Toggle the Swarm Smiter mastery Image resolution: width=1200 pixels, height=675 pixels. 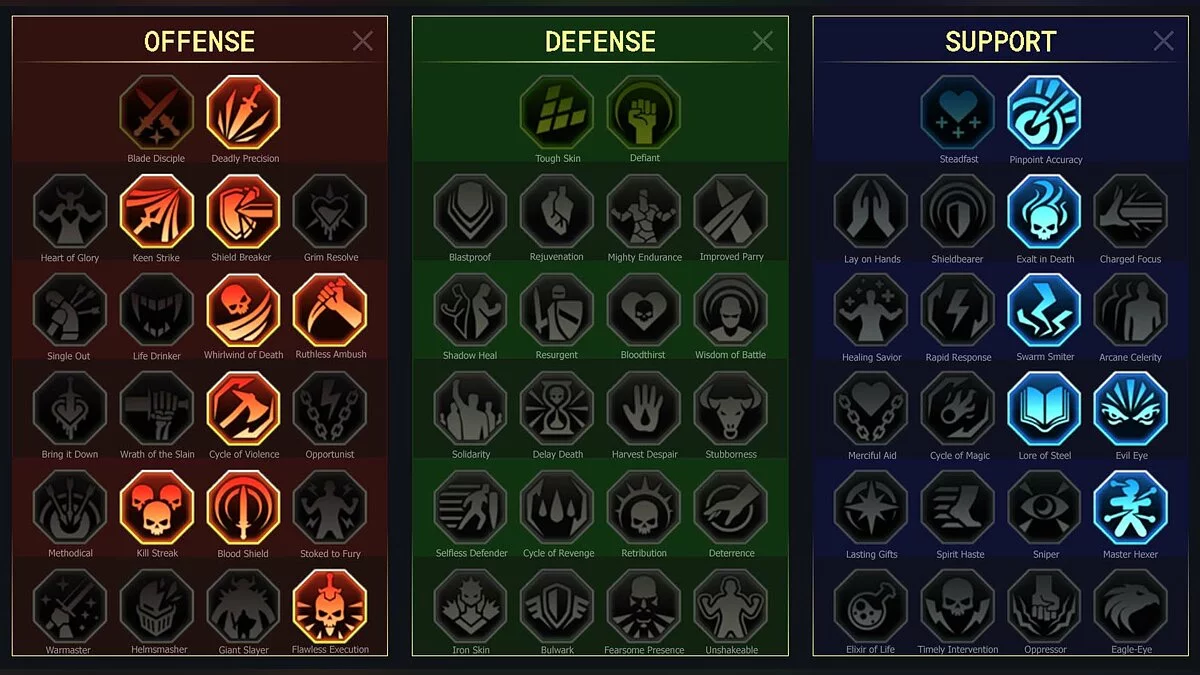pos(1045,310)
